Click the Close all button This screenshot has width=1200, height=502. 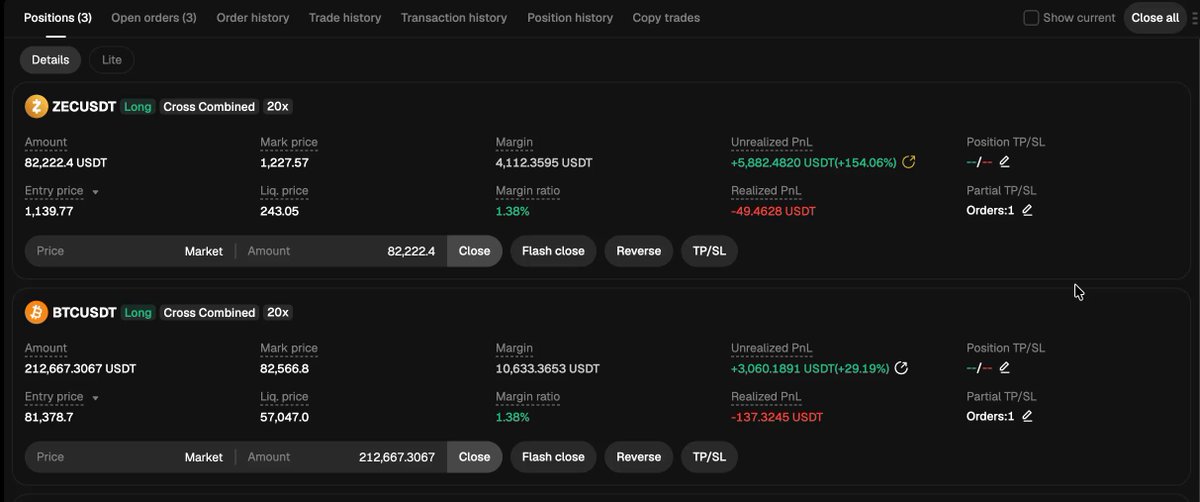tap(1155, 18)
